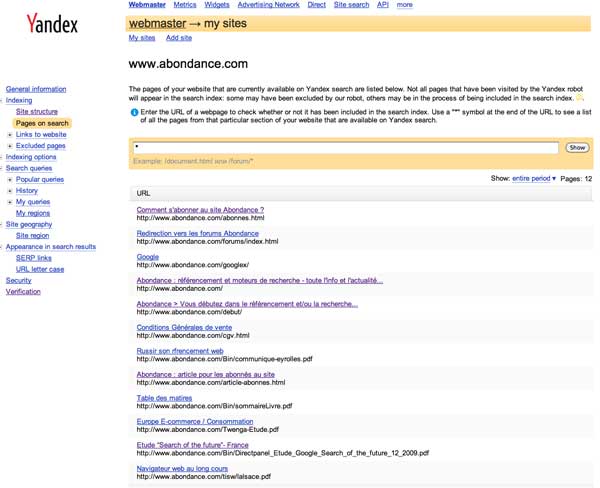The height and width of the screenshot is (488, 600).
Task: Click the 'Pages: 12' count text
Action: click(x=576, y=179)
